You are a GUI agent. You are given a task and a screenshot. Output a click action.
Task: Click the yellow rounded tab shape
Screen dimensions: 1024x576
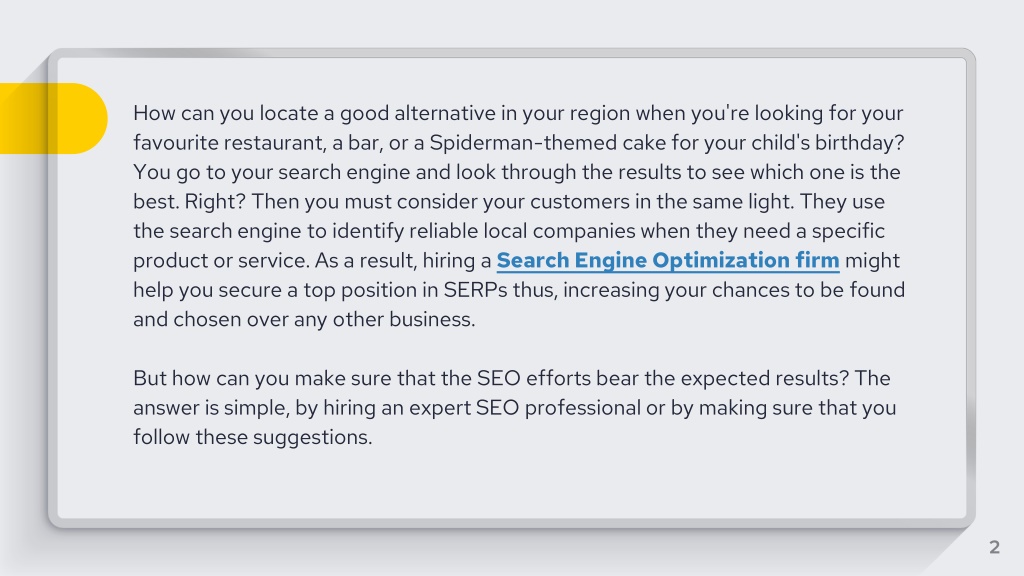[x=54, y=118]
